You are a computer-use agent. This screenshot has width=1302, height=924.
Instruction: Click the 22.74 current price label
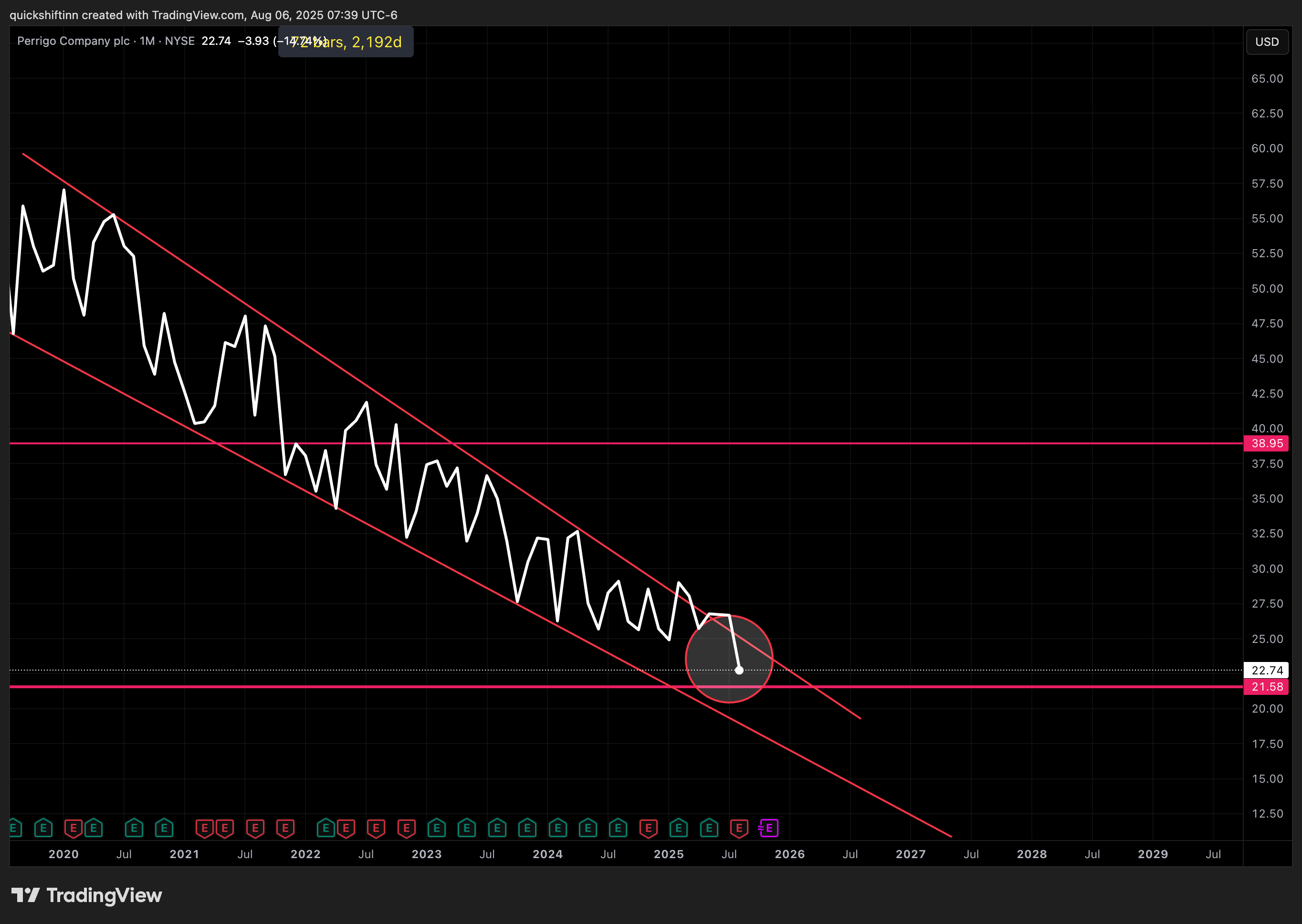(x=1267, y=670)
